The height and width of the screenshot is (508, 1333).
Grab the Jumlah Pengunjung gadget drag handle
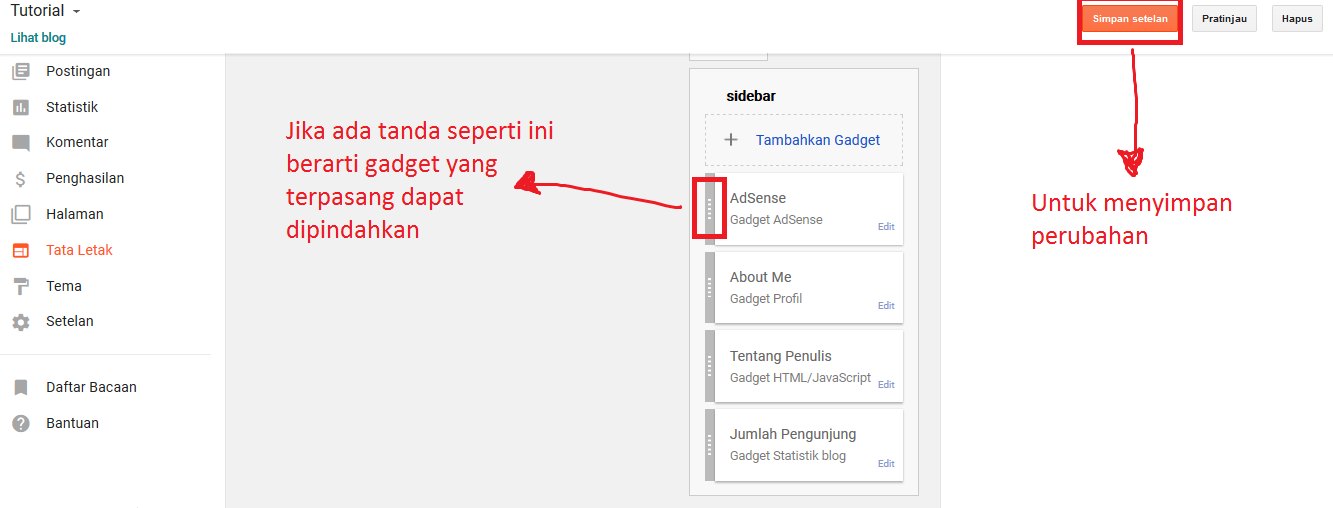click(x=710, y=445)
